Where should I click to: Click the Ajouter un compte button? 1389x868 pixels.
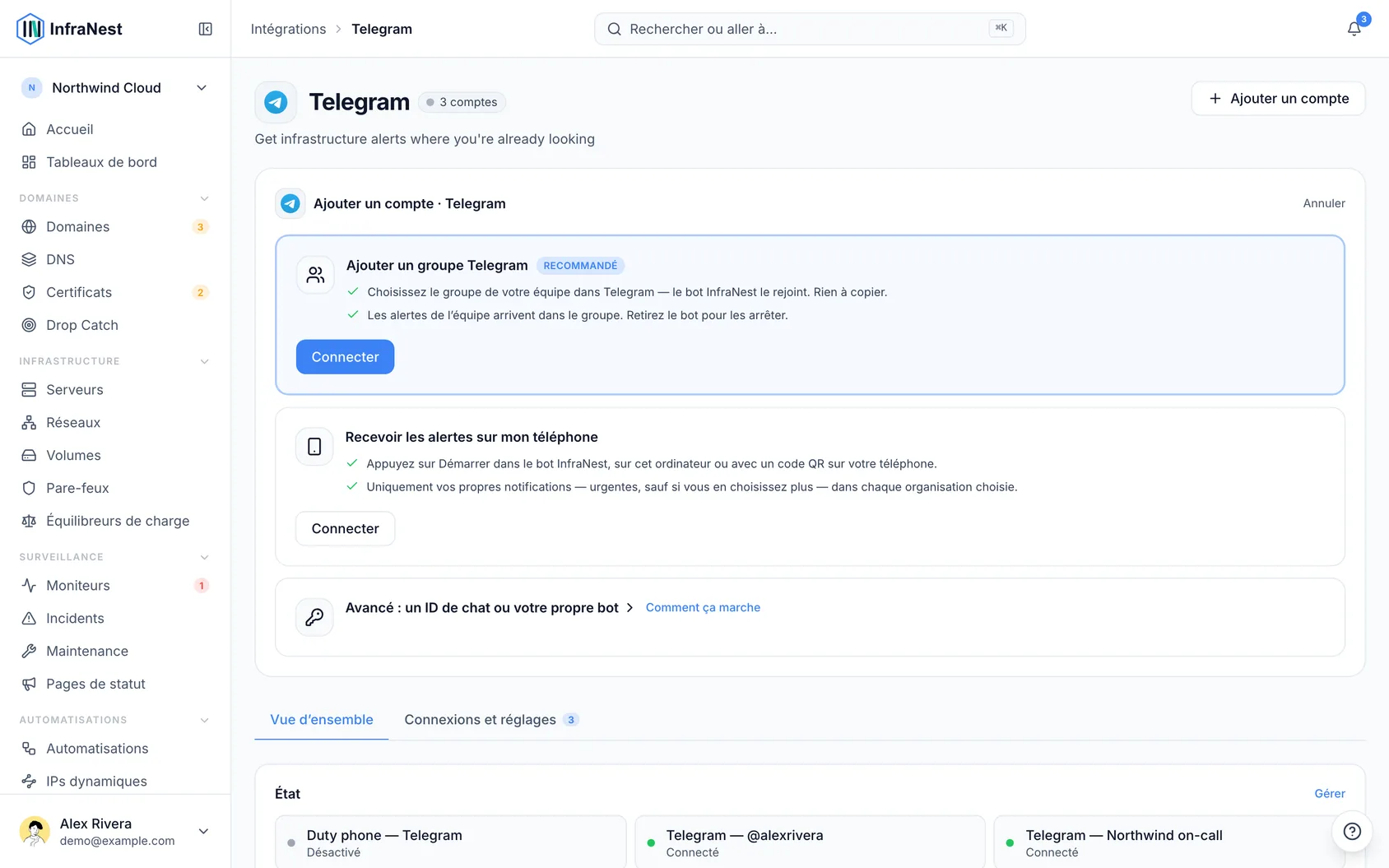1278,99
